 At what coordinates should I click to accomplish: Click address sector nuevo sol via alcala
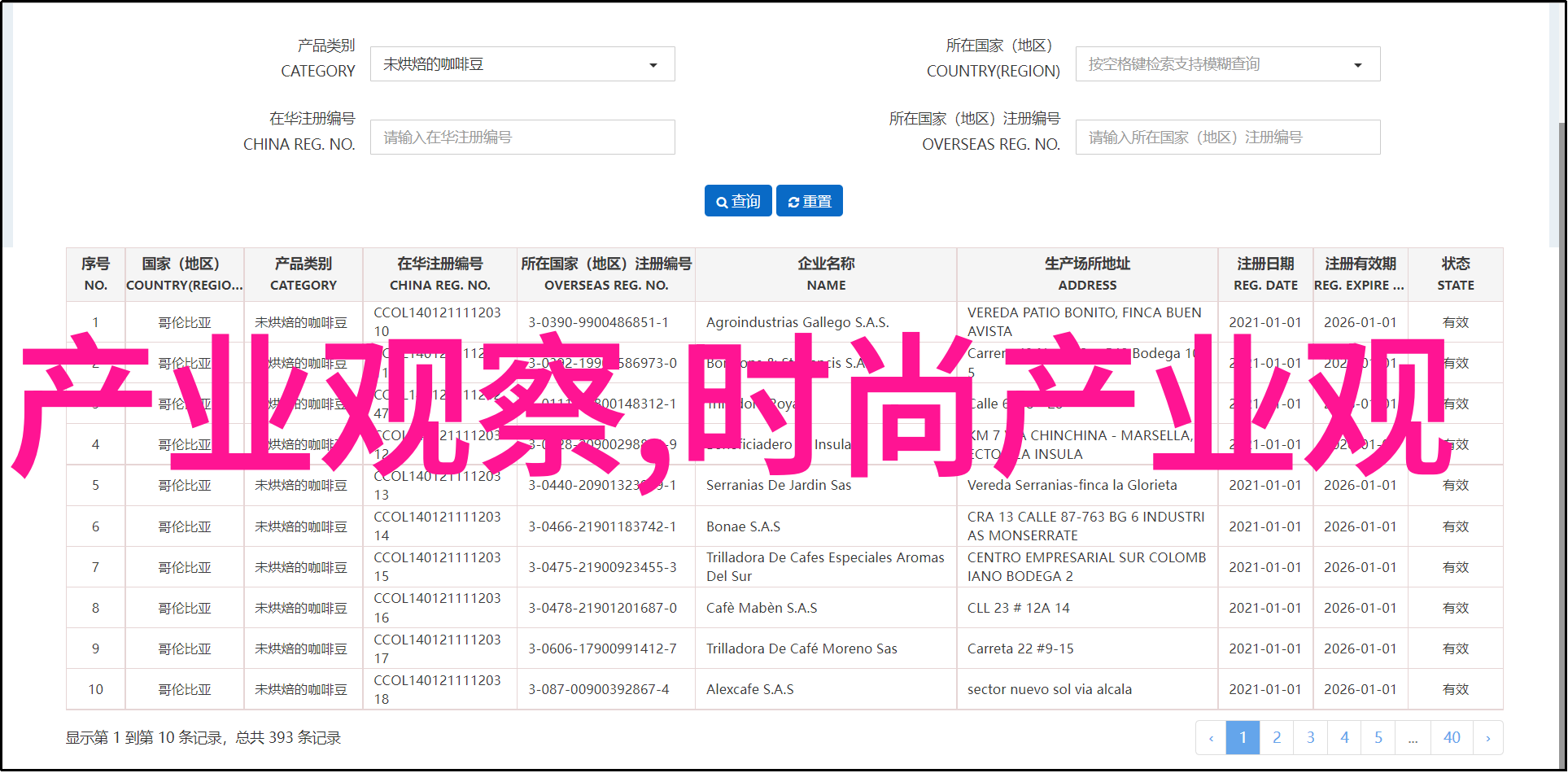[1050, 690]
